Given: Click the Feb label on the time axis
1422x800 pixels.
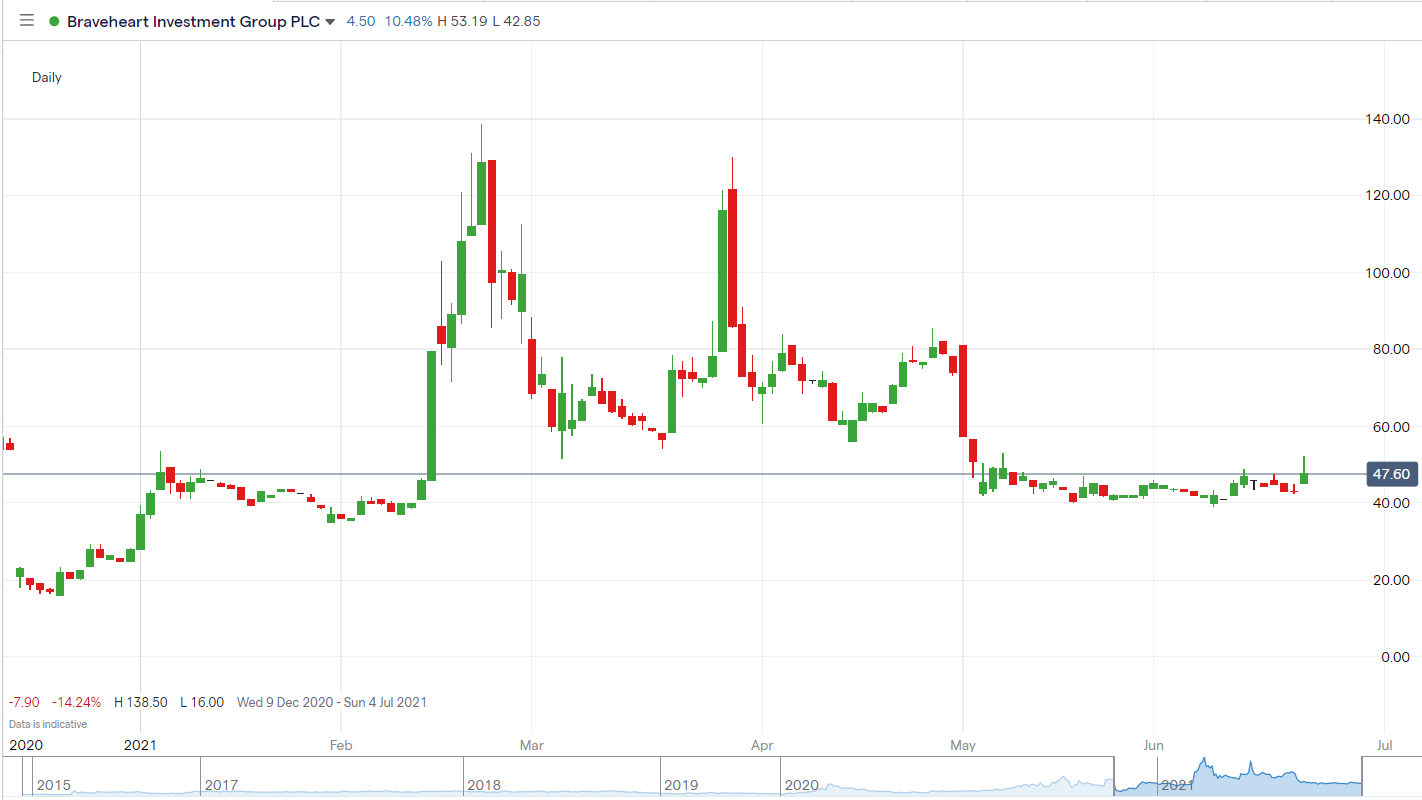Looking at the screenshot, I should [x=339, y=745].
